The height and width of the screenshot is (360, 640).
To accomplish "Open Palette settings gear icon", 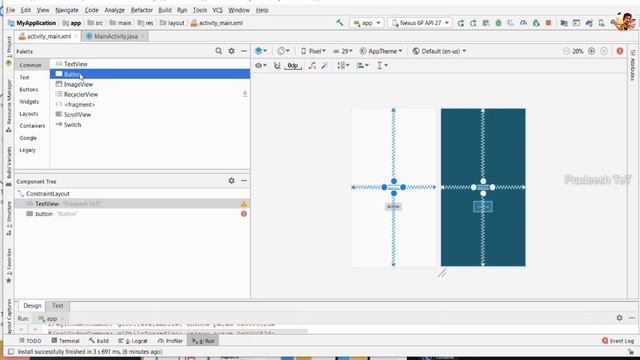I will 231,51.
